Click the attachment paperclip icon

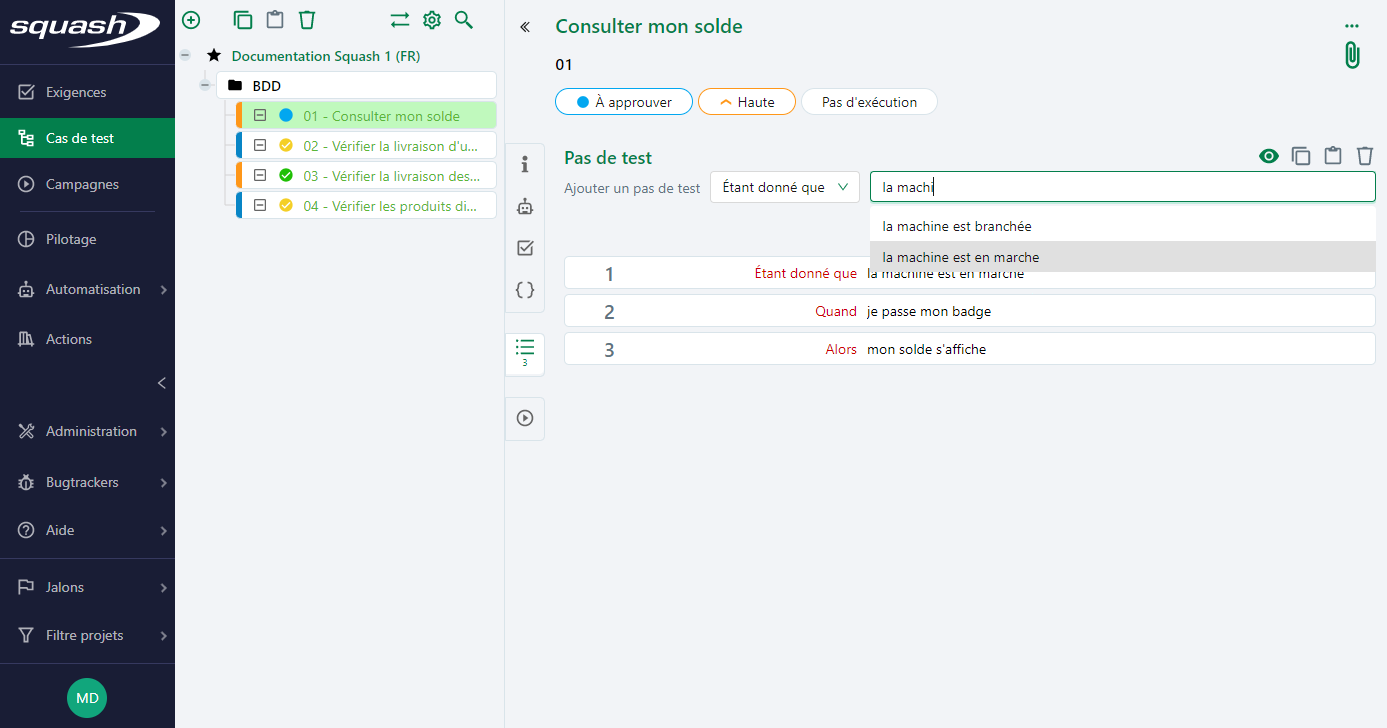[x=1351, y=55]
